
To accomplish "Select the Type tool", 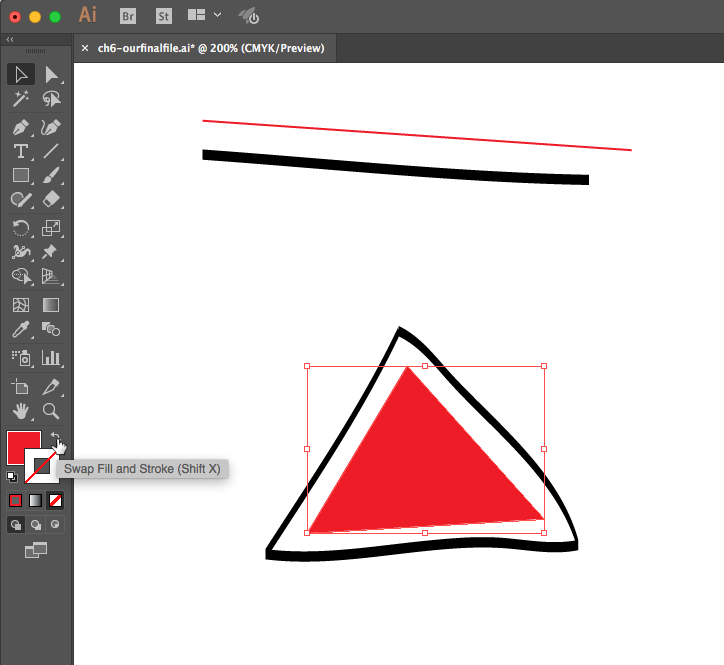I will click(19, 152).
